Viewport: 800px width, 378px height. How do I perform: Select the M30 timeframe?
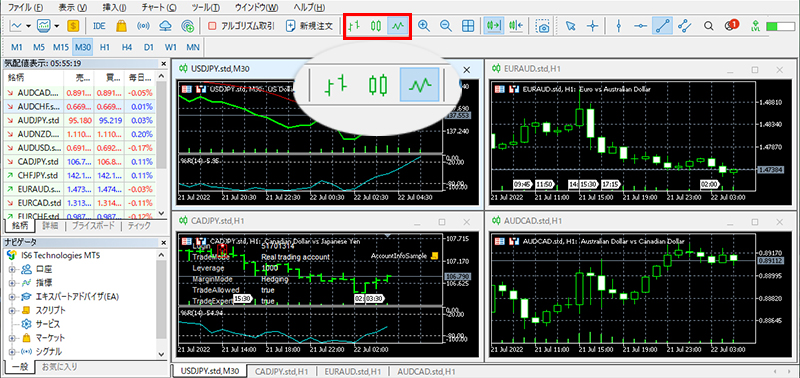[x=82, y=47]
